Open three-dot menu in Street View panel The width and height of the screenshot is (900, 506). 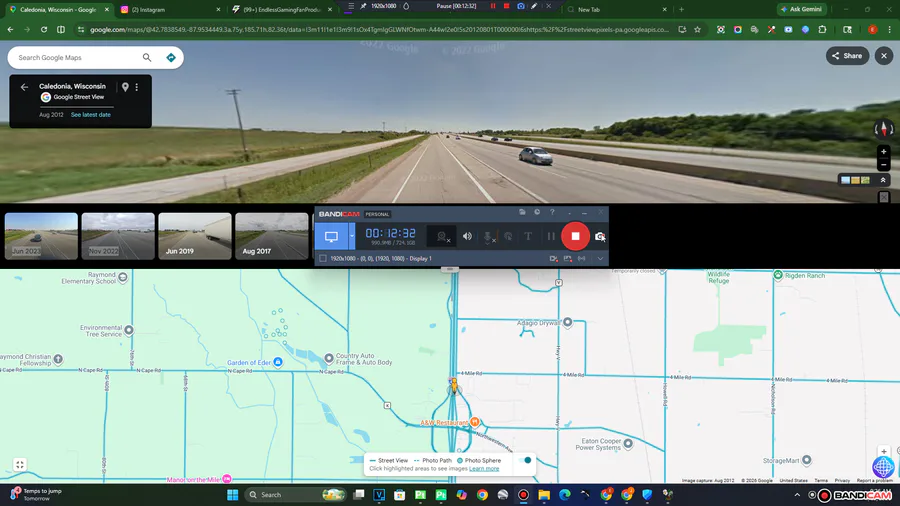click(137, 87)
